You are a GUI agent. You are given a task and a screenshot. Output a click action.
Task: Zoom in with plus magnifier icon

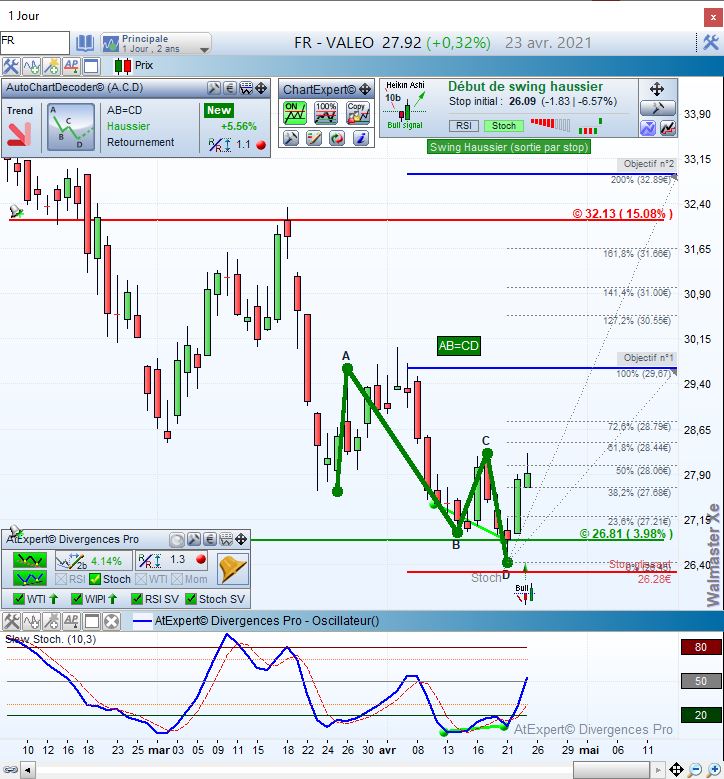point(714,770)
